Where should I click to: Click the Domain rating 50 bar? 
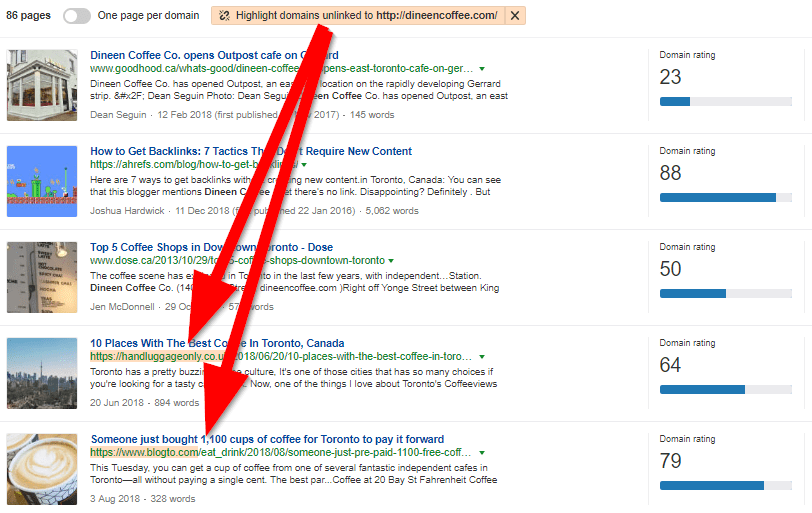tap(726, 294)
